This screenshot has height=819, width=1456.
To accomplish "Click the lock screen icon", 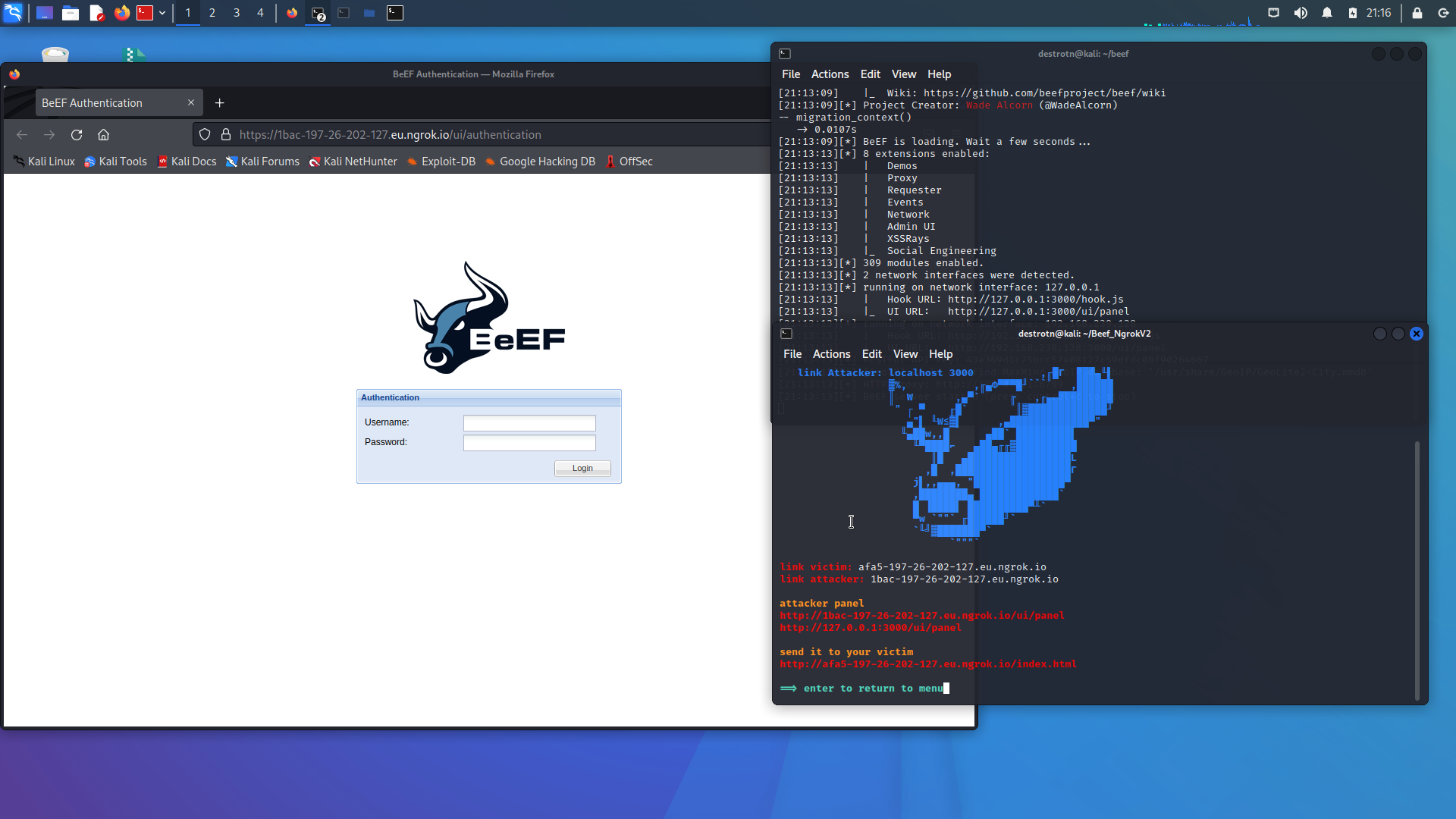I will pos(1417,13).
